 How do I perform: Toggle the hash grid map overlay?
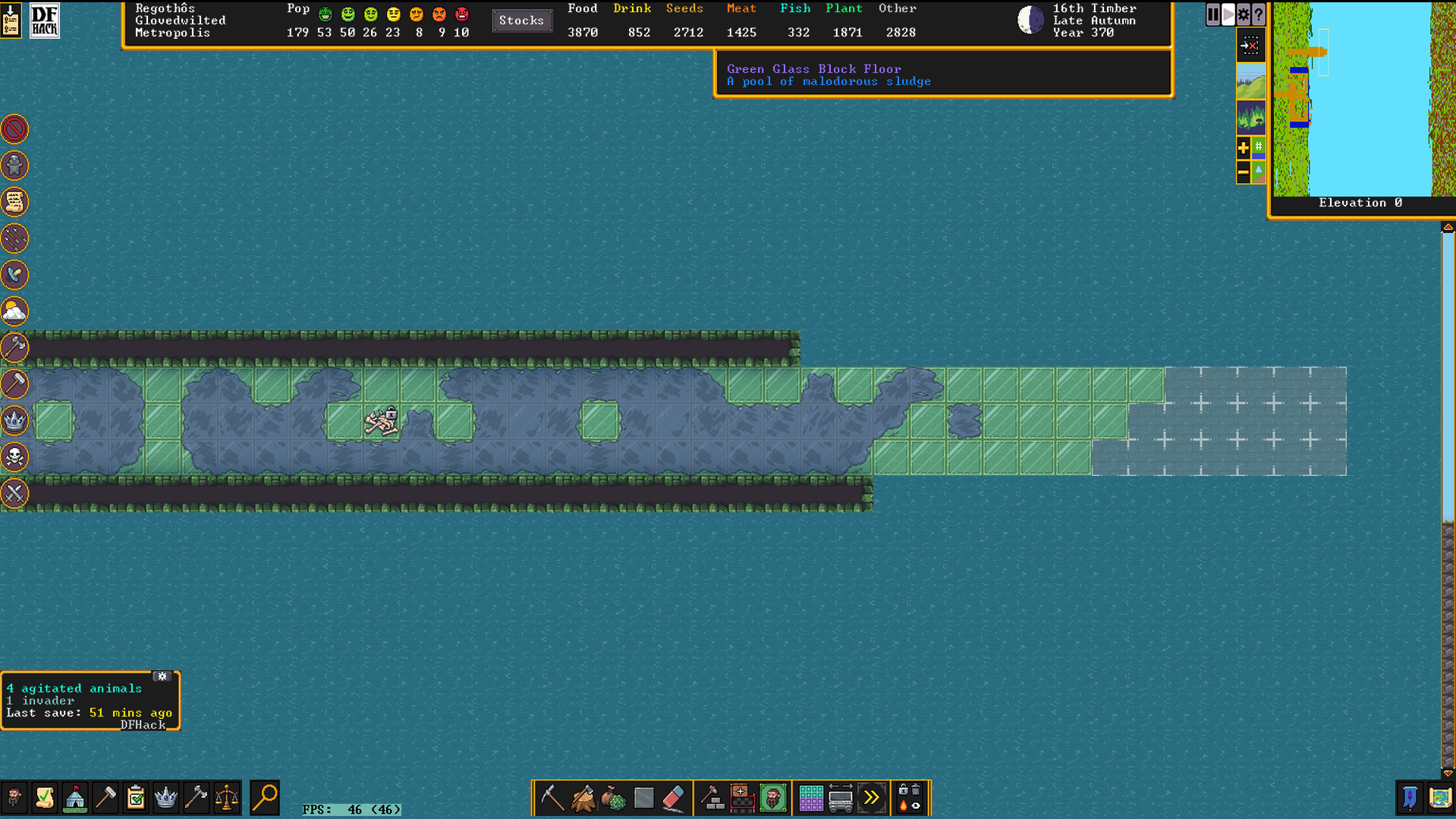pyautogui.click(x=1258, y=147)
